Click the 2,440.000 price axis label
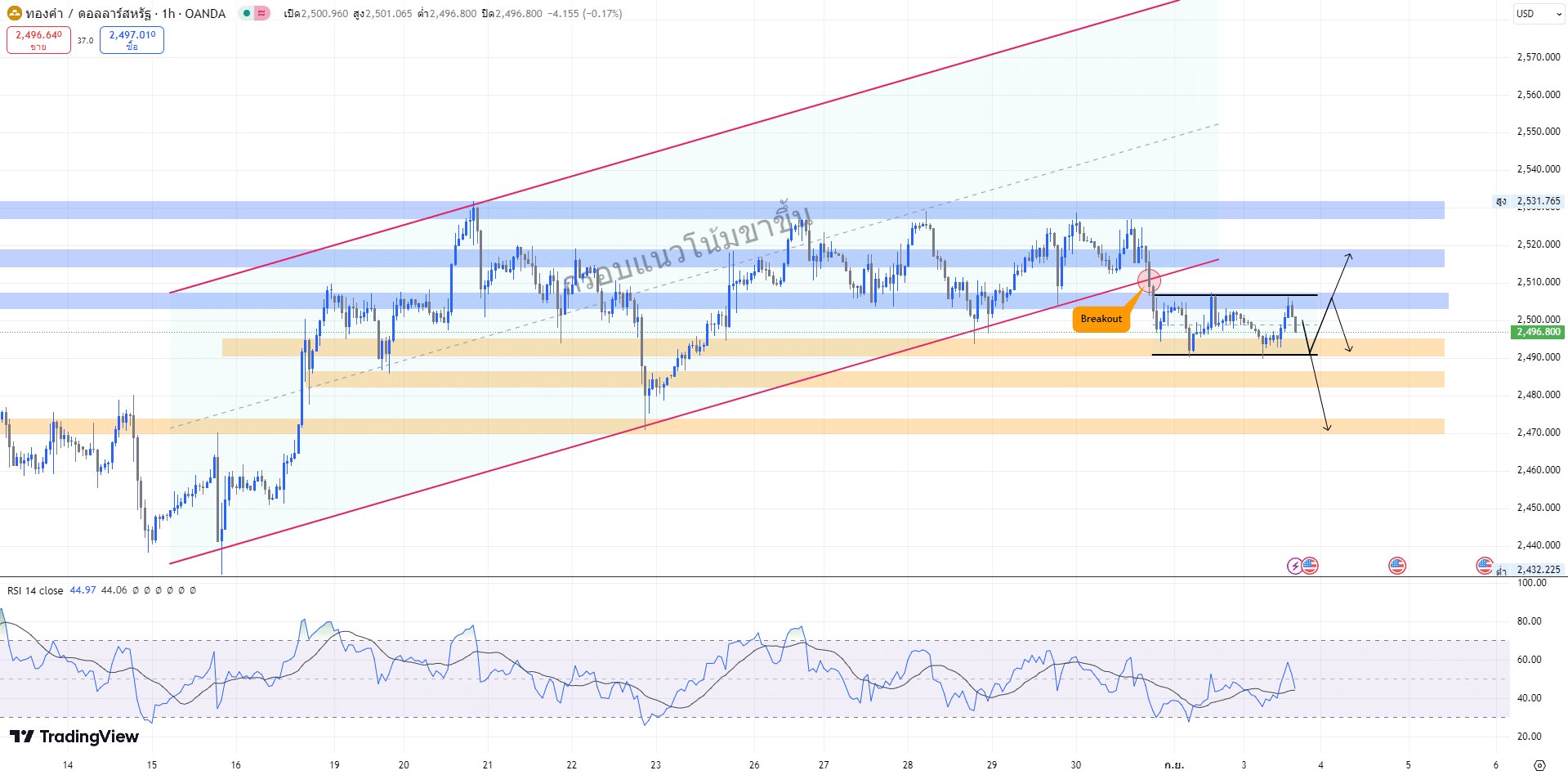1568x775 pixels. tap(1539, 545)
